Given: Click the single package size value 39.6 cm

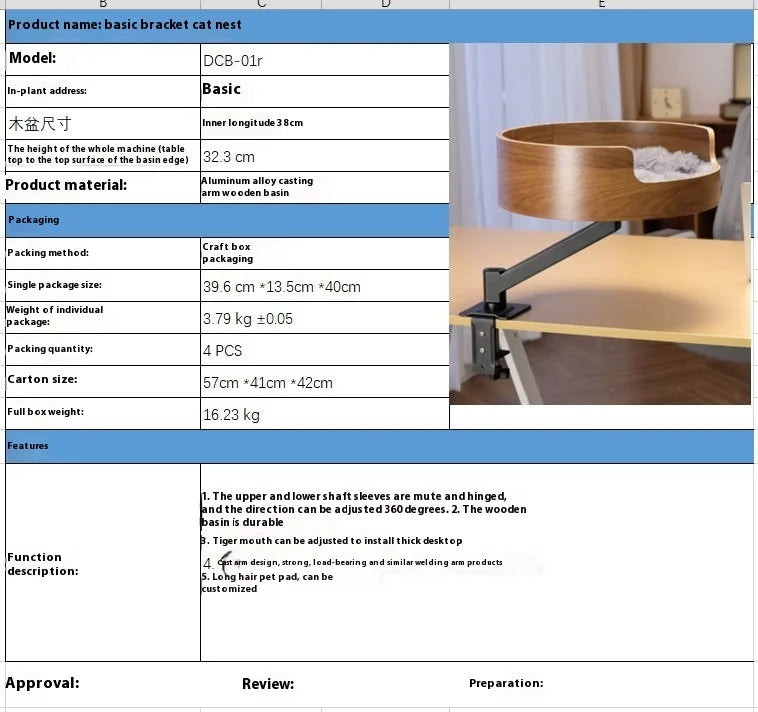Looking at the screenshot, I should click(324, 286).
